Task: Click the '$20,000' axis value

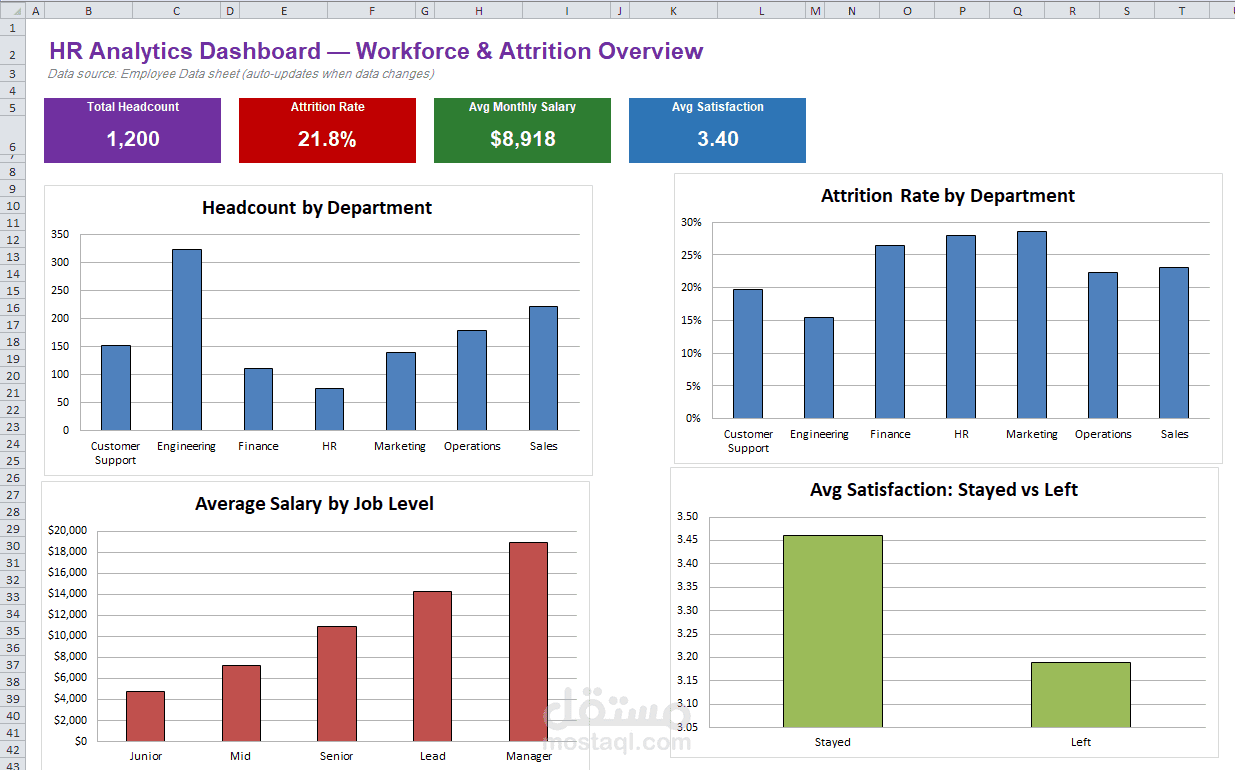Action: tap(67, 530)
